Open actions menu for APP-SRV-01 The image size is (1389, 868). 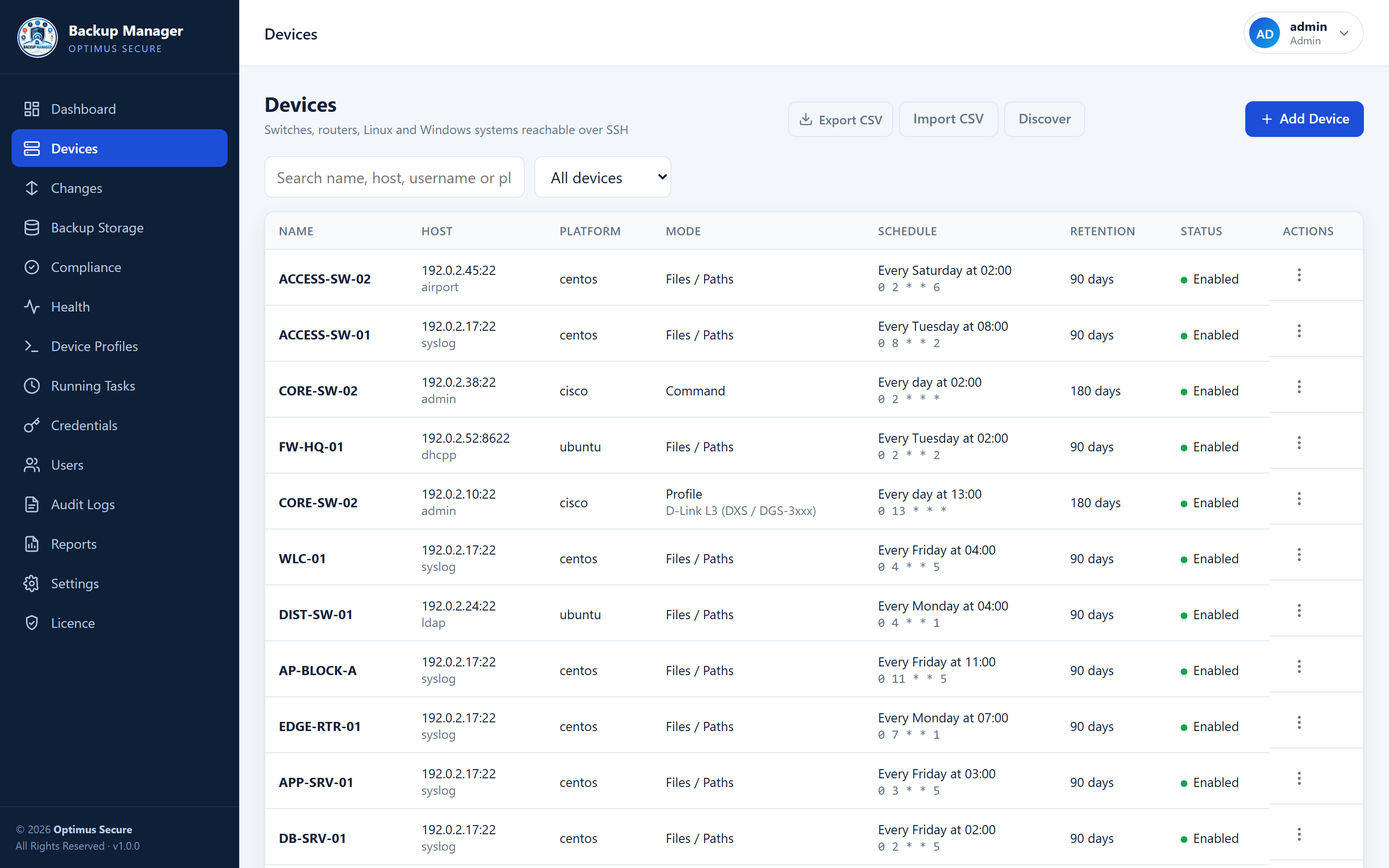pyautogui.click(x=1299, y=779)
